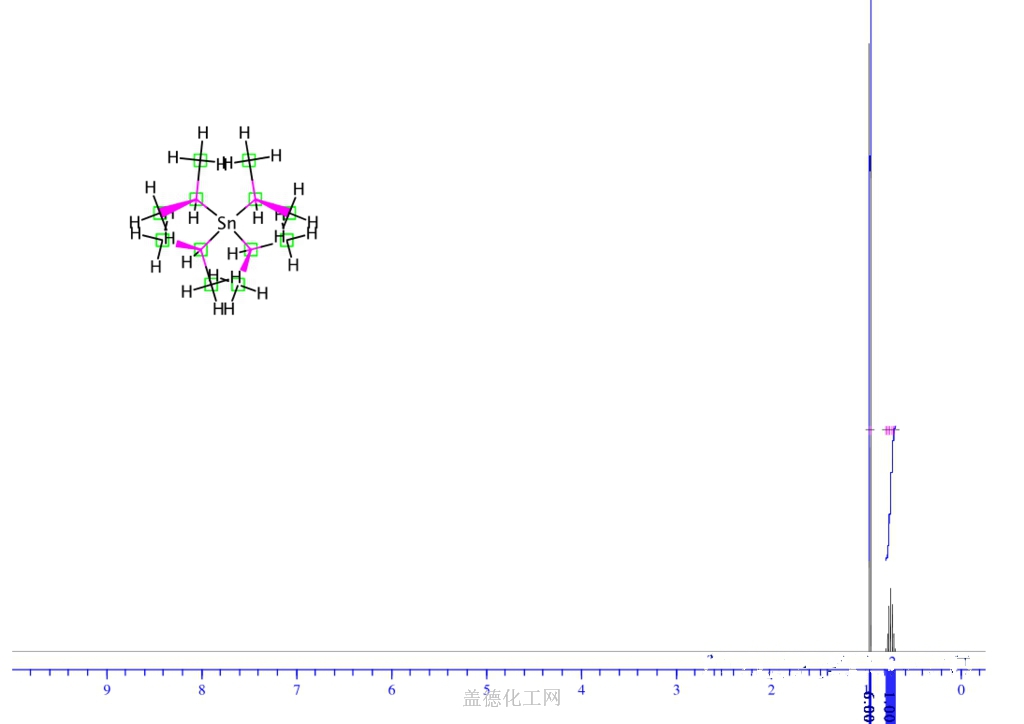1024x724 pixels.
Task: Click the 0 ppm axis label
Action: tap(961, 690)
